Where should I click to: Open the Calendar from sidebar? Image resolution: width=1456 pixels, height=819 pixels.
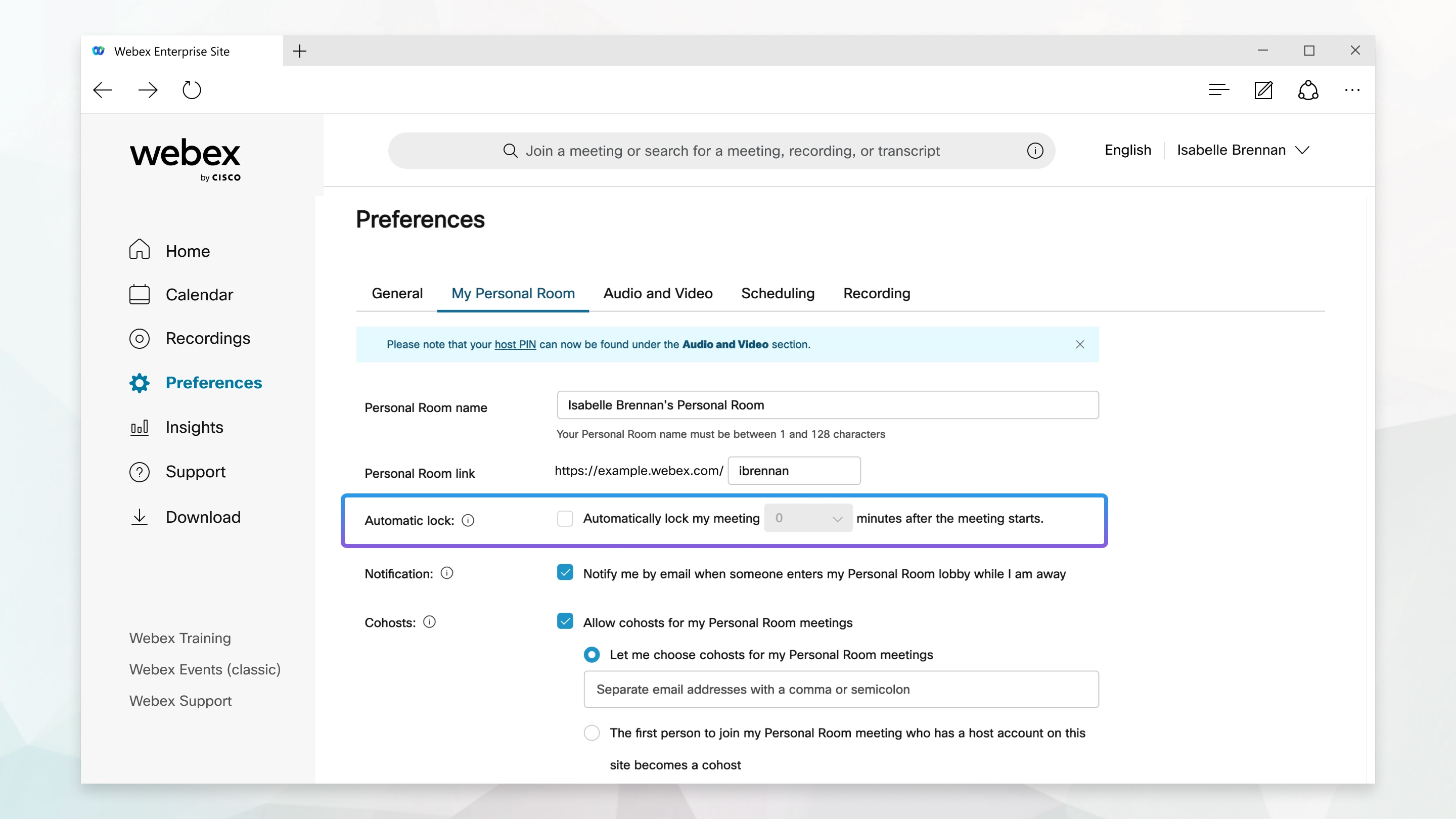[x=199, y=294]
